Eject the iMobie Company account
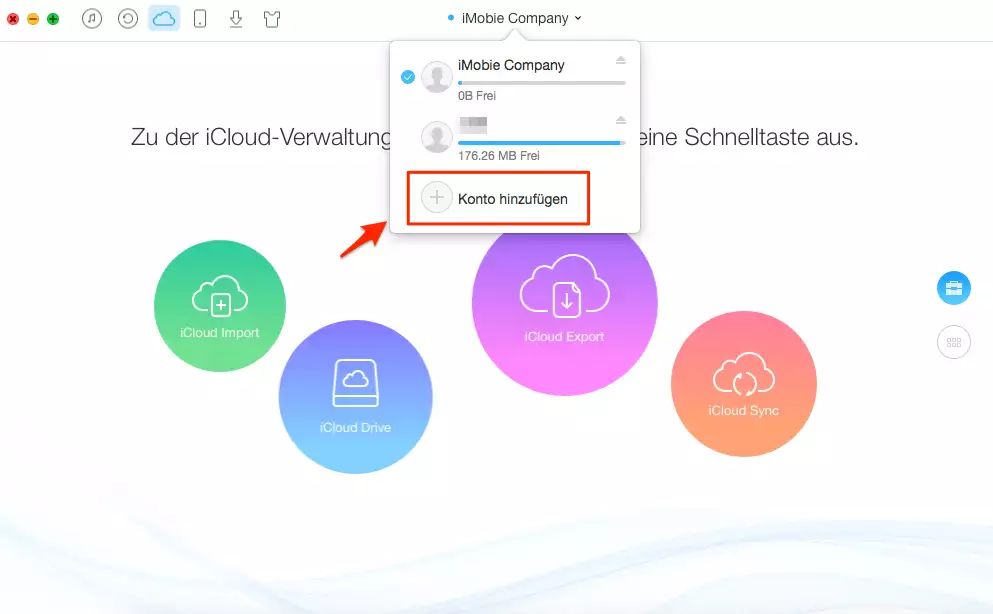The image size is (993, 614). point(620,61)
